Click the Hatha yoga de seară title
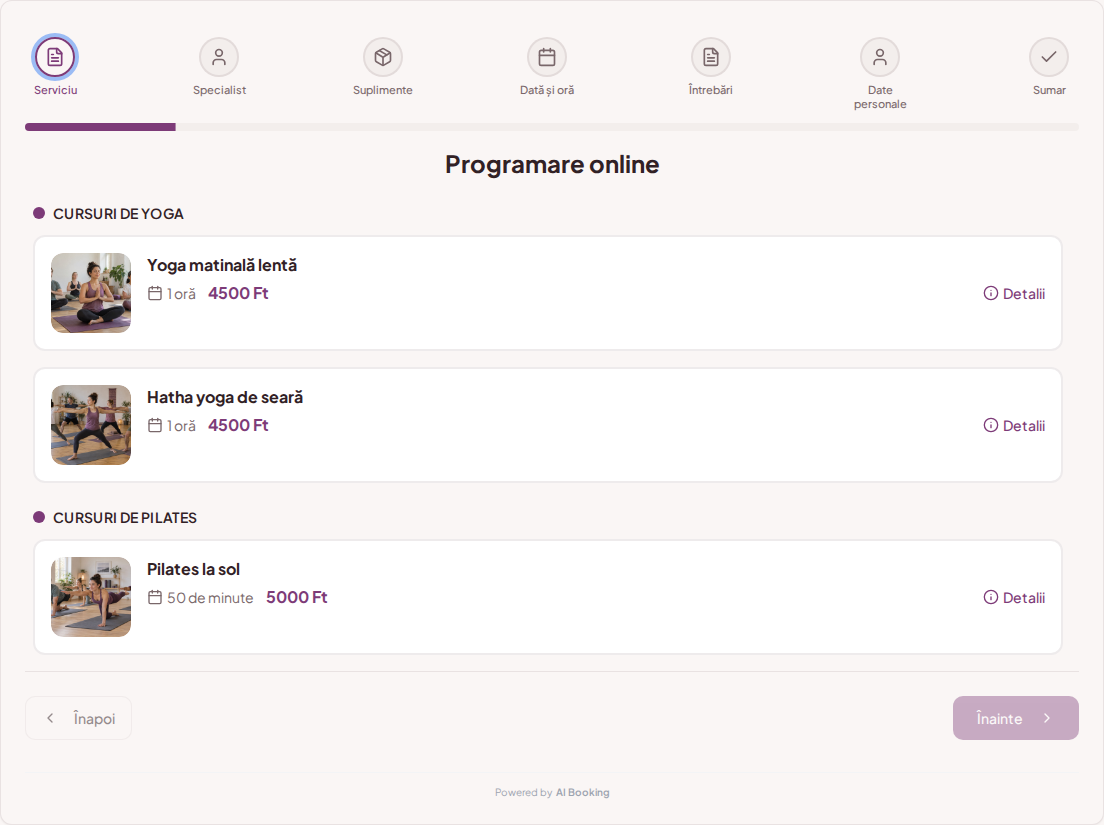 coord(225,397)
